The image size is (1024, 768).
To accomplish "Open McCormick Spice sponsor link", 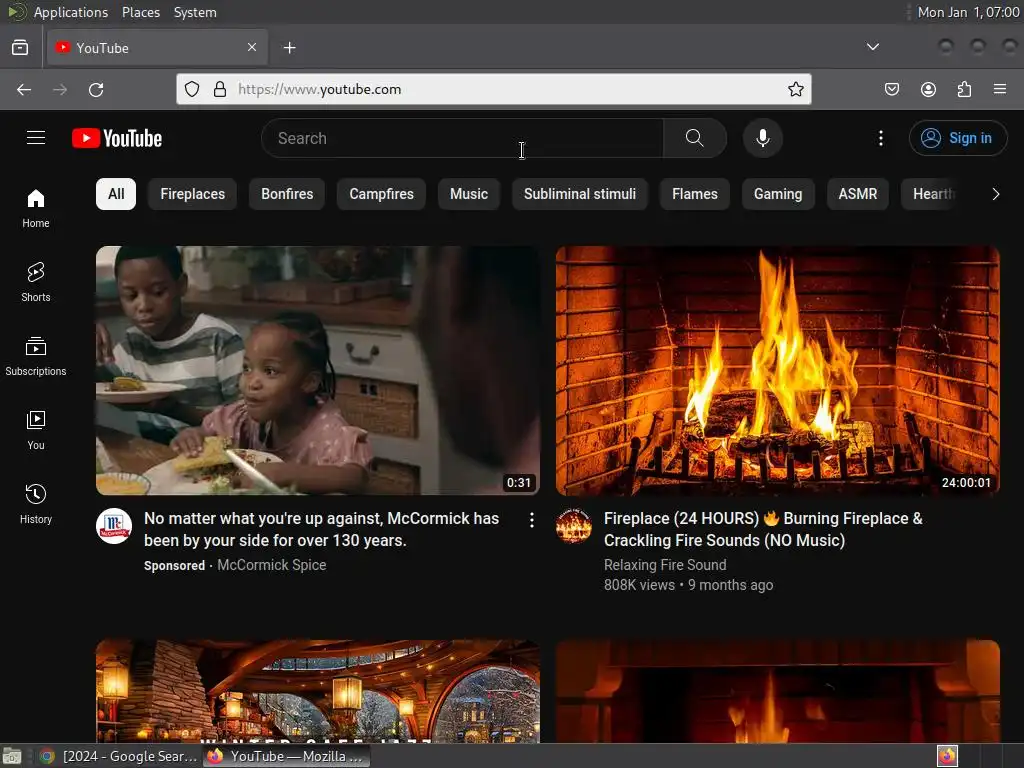I will [272, 565].
